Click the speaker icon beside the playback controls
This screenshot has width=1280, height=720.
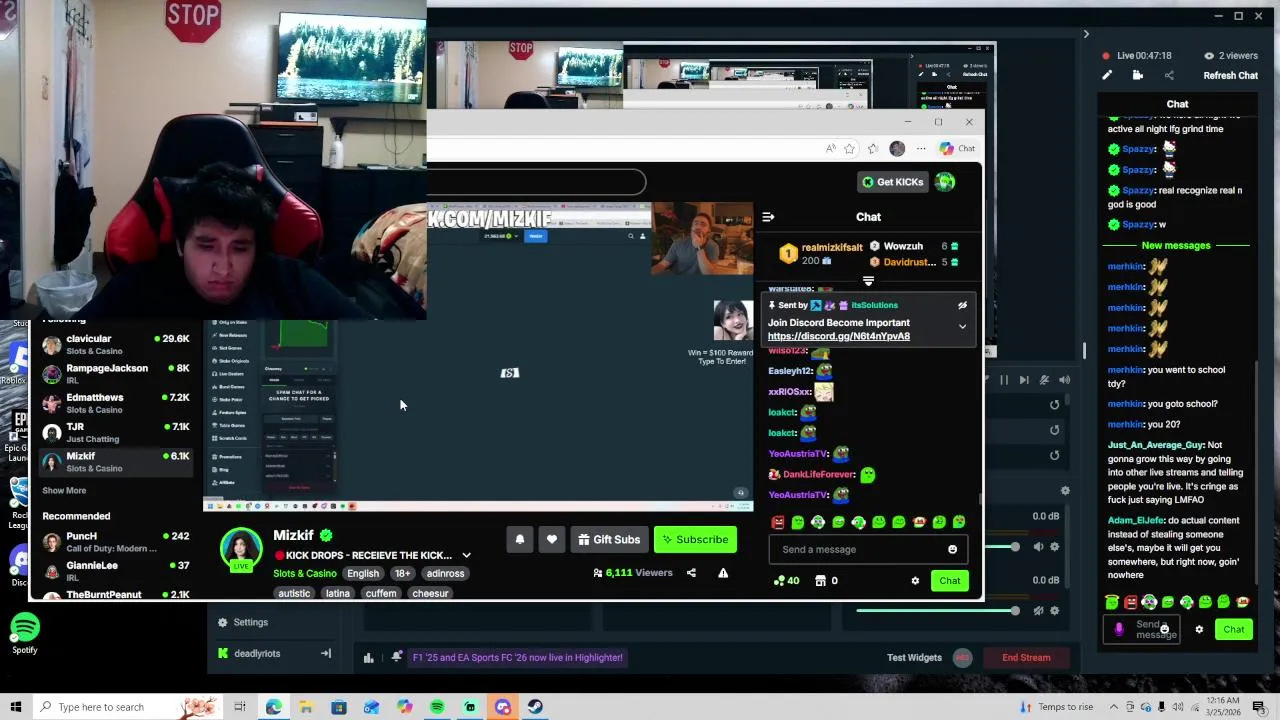1064,380
